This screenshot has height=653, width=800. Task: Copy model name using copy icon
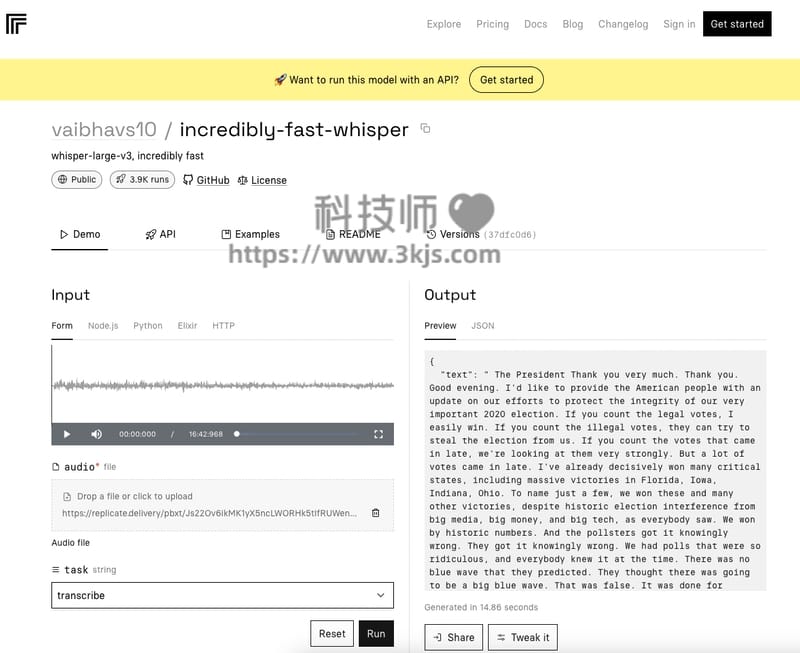[425, 129]
